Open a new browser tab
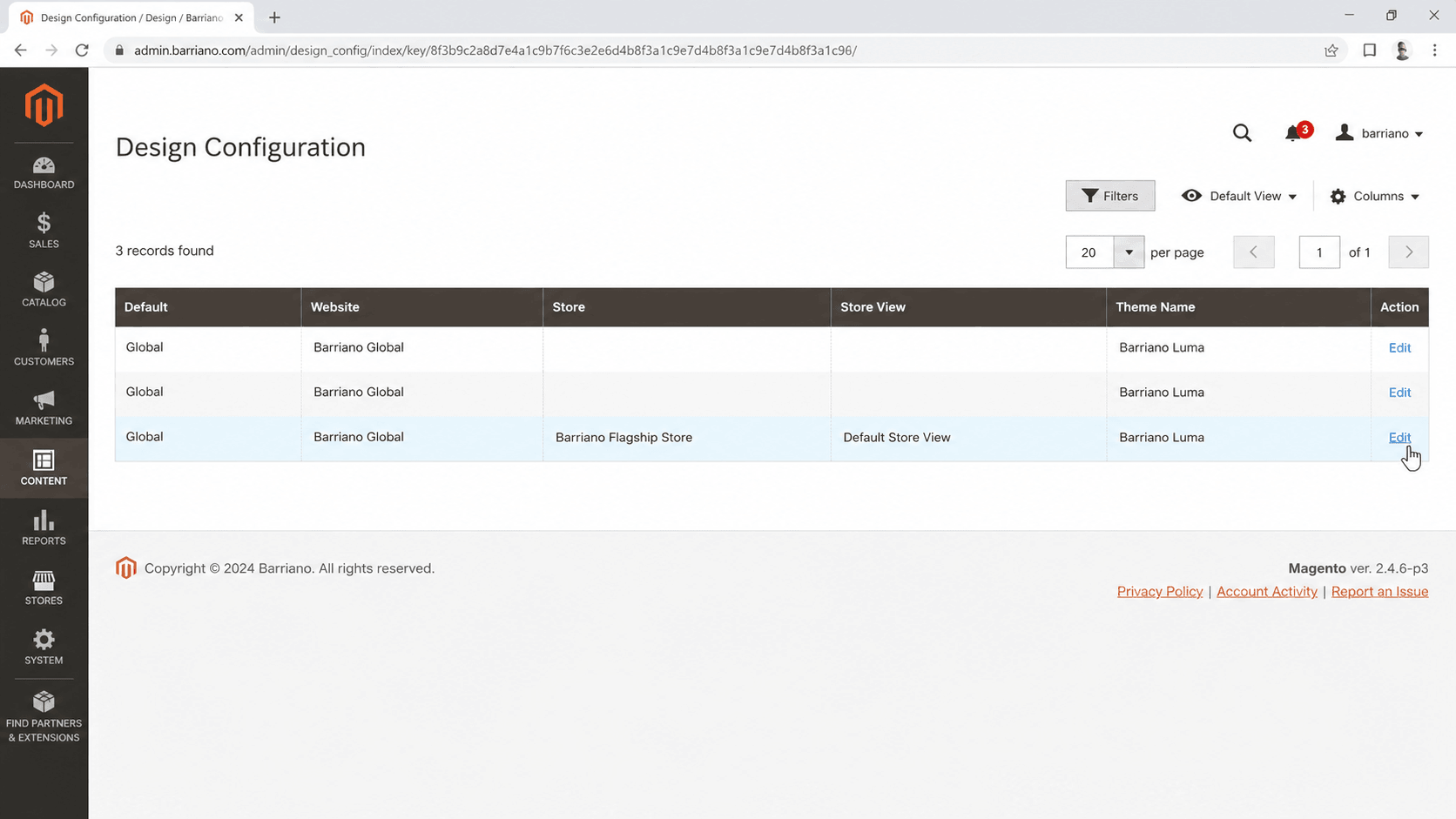 pyautogui.click(x=274, y=17)
